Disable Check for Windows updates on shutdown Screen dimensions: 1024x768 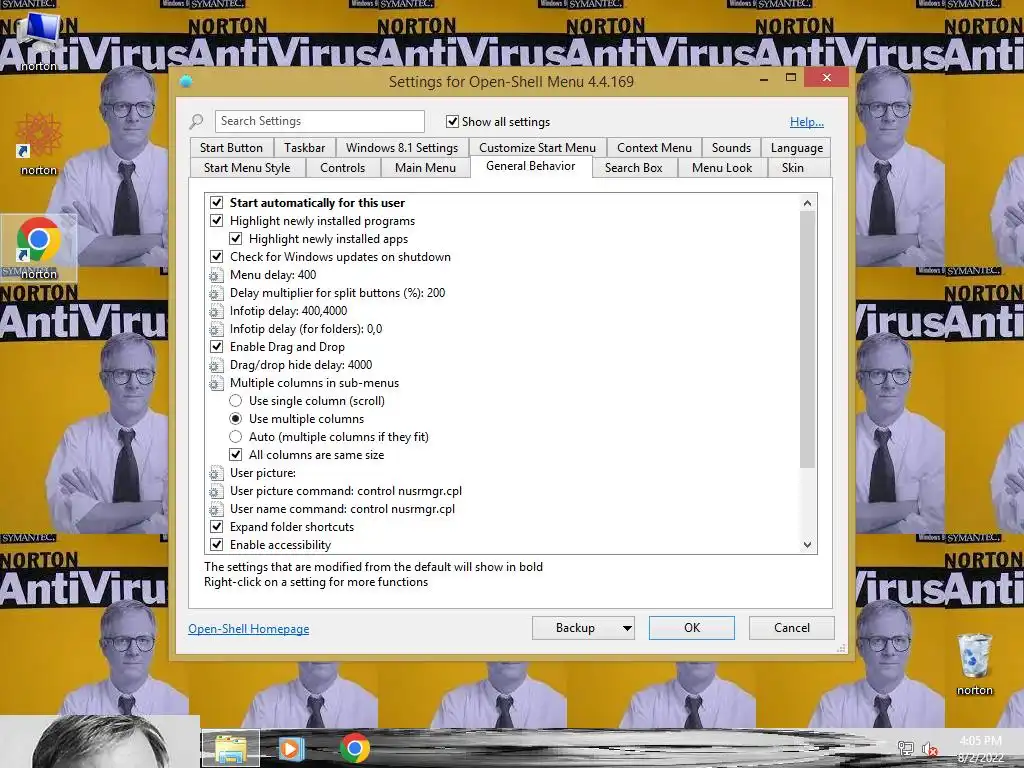(x=217, y=257)
